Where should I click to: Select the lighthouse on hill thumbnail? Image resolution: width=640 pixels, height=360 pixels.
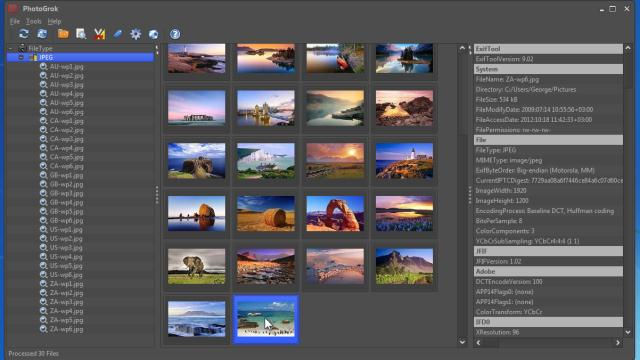(x=404, y=160)
